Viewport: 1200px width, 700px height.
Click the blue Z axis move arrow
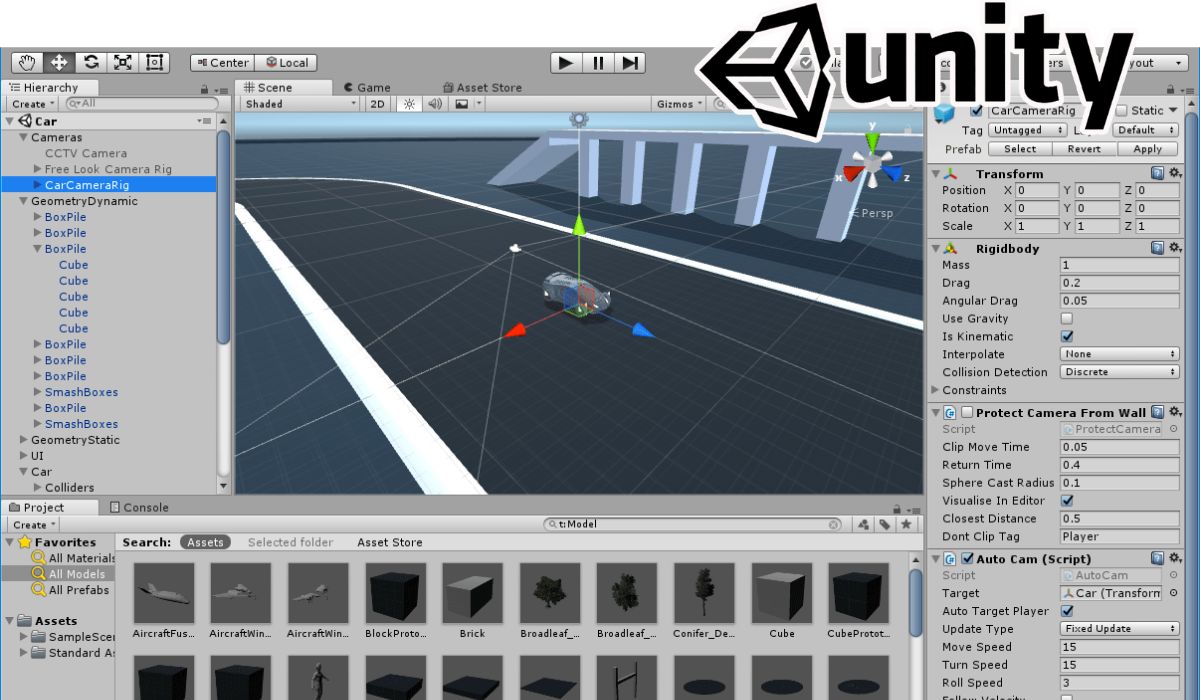[x=643, y=330]
